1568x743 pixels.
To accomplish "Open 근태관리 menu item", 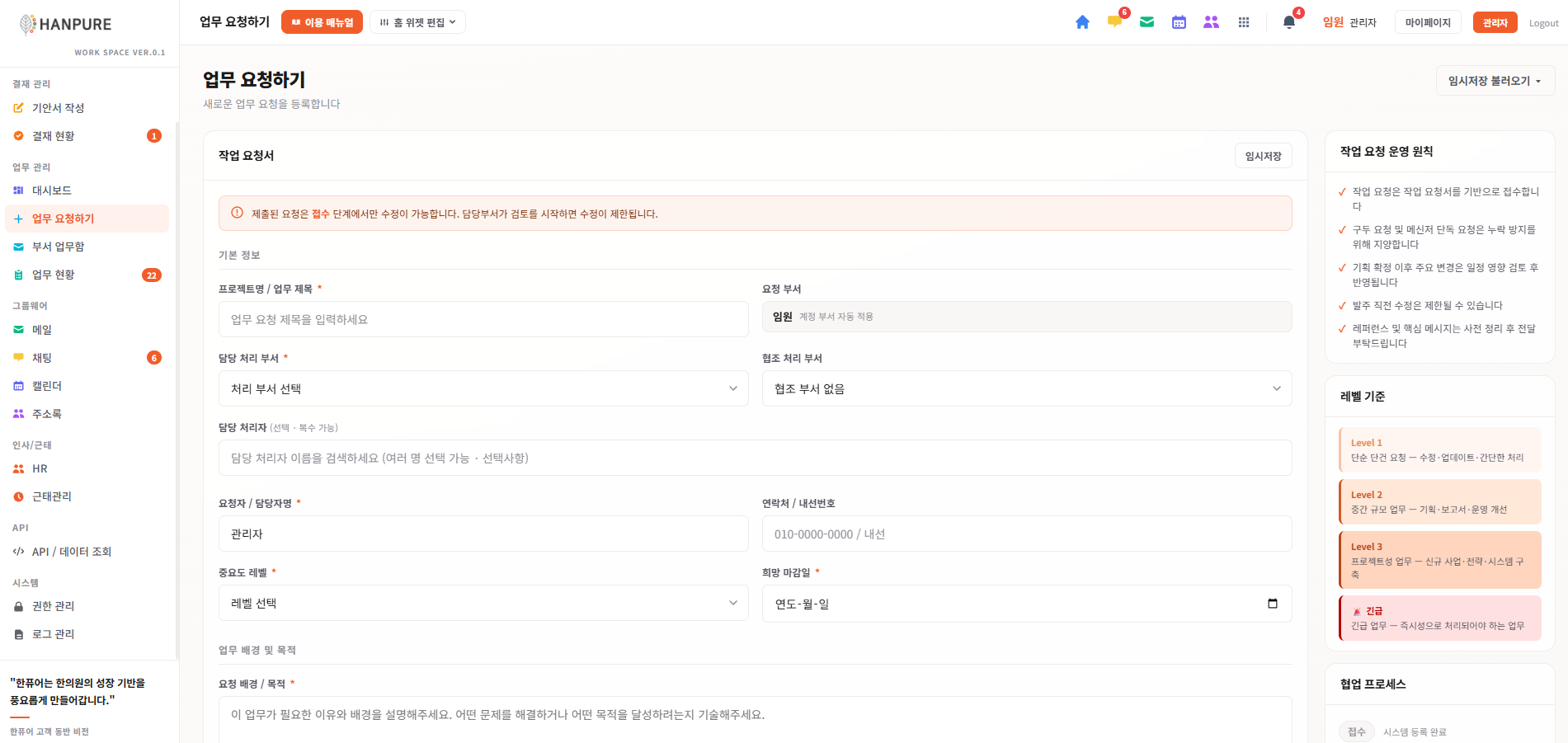I will click(87, 496).
